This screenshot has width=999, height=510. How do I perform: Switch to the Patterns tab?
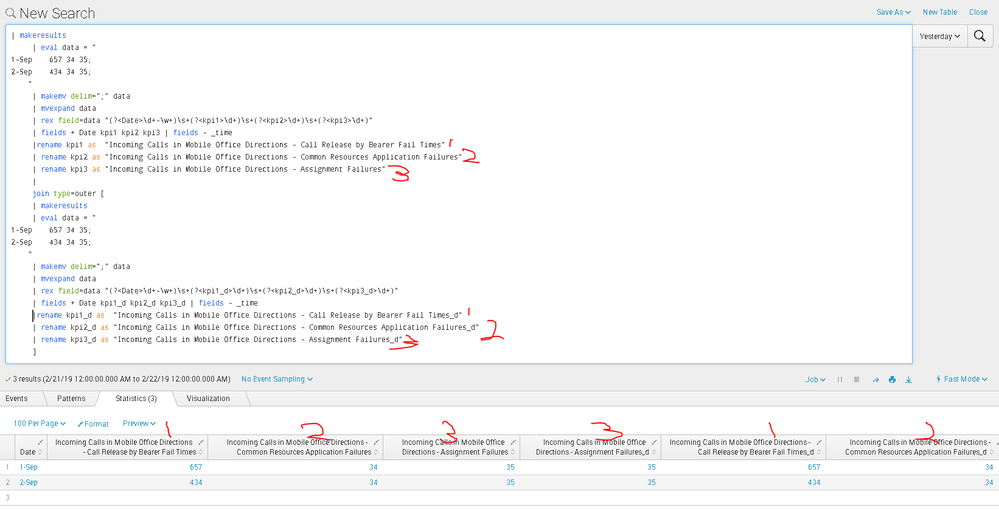pos(71,398)
